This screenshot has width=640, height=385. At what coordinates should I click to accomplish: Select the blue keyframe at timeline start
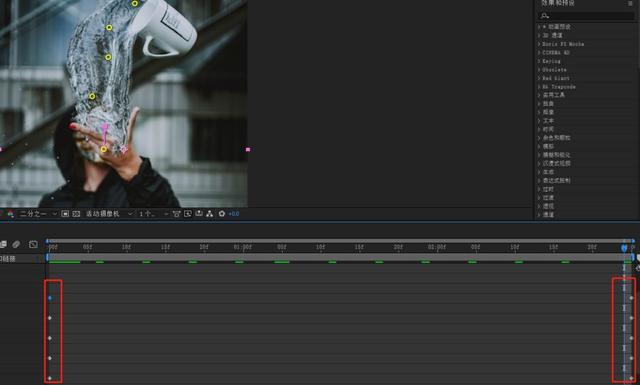50,298
